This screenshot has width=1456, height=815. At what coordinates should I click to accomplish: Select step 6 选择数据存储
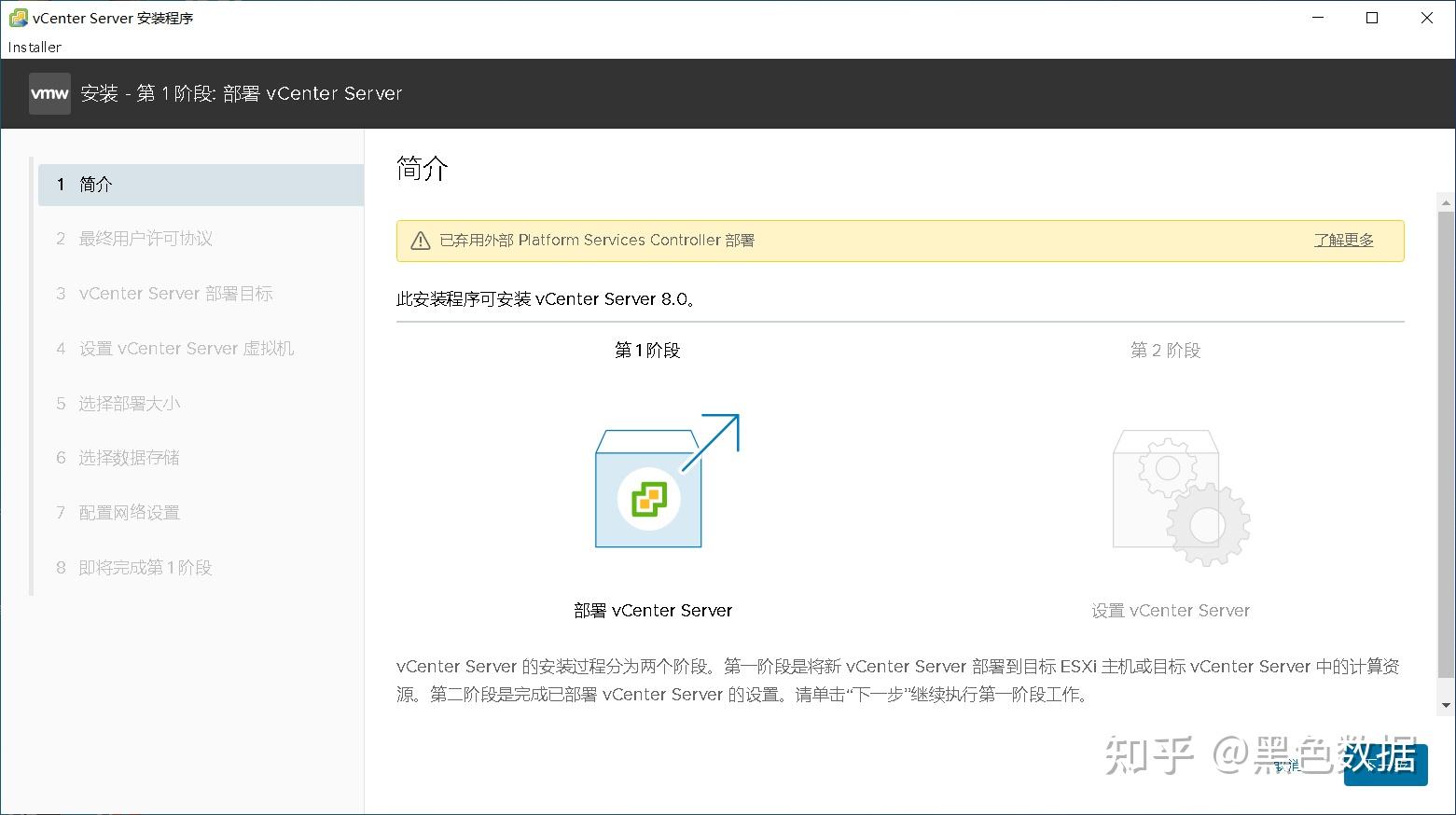[129, 457]
